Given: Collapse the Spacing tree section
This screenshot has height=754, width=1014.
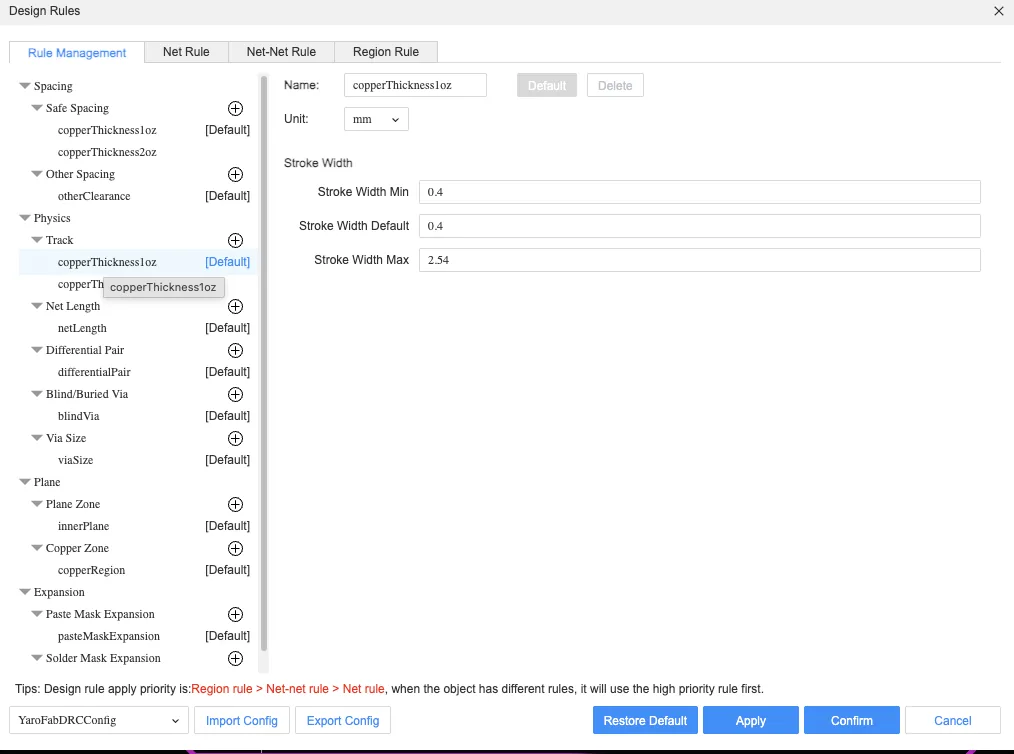Looking at the screenshot, I should (x=24, y=86).
